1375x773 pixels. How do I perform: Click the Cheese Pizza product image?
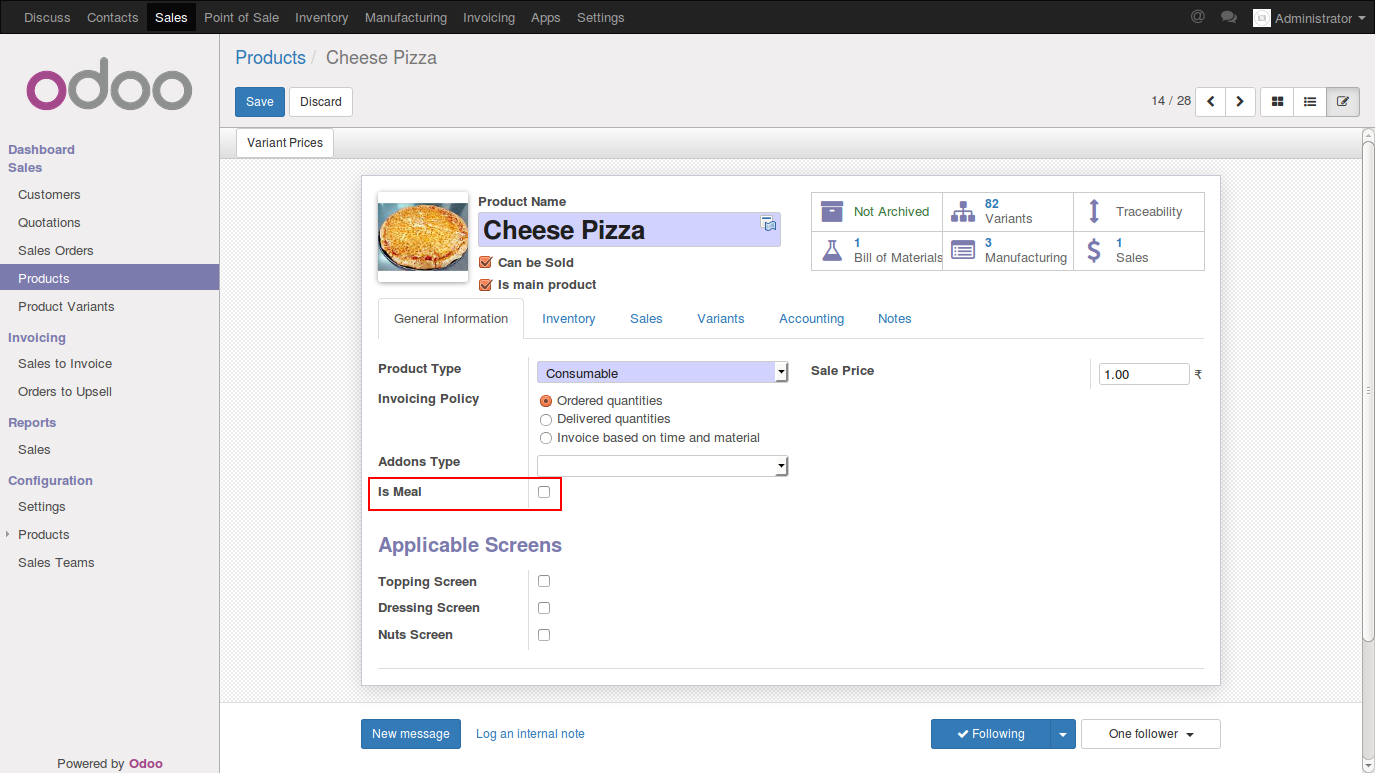422,237
